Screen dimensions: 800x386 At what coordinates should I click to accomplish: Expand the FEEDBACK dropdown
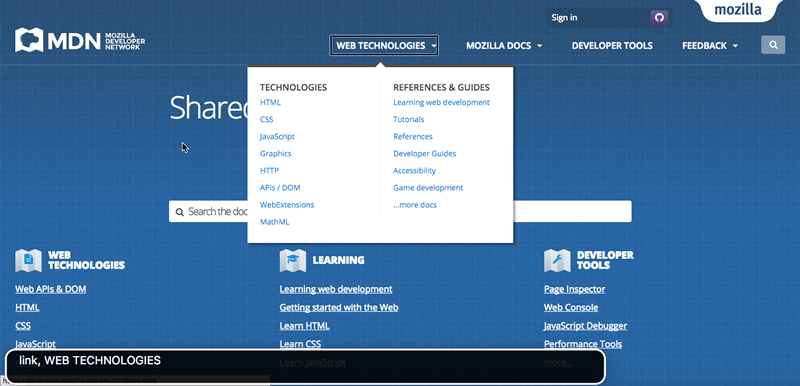coord(710,45)
